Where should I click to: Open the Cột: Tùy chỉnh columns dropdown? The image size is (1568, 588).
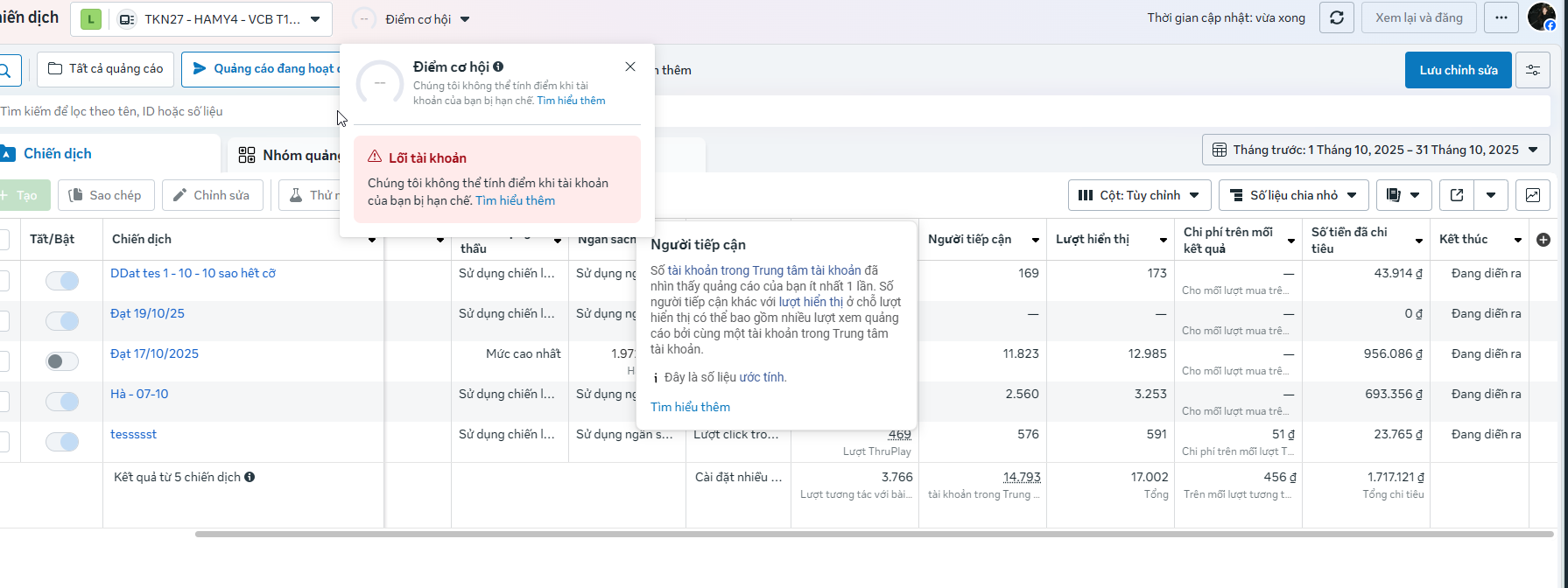pyautogui.click(x=1139, y=195)
